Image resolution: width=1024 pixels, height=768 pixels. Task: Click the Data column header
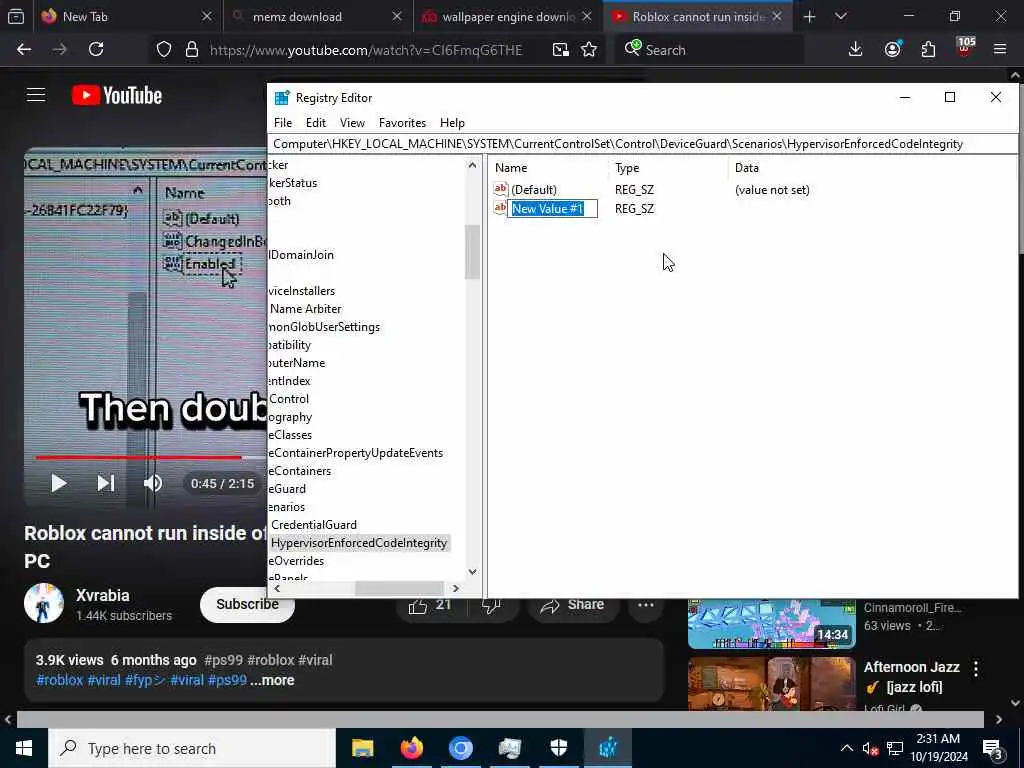click(746, 168)
